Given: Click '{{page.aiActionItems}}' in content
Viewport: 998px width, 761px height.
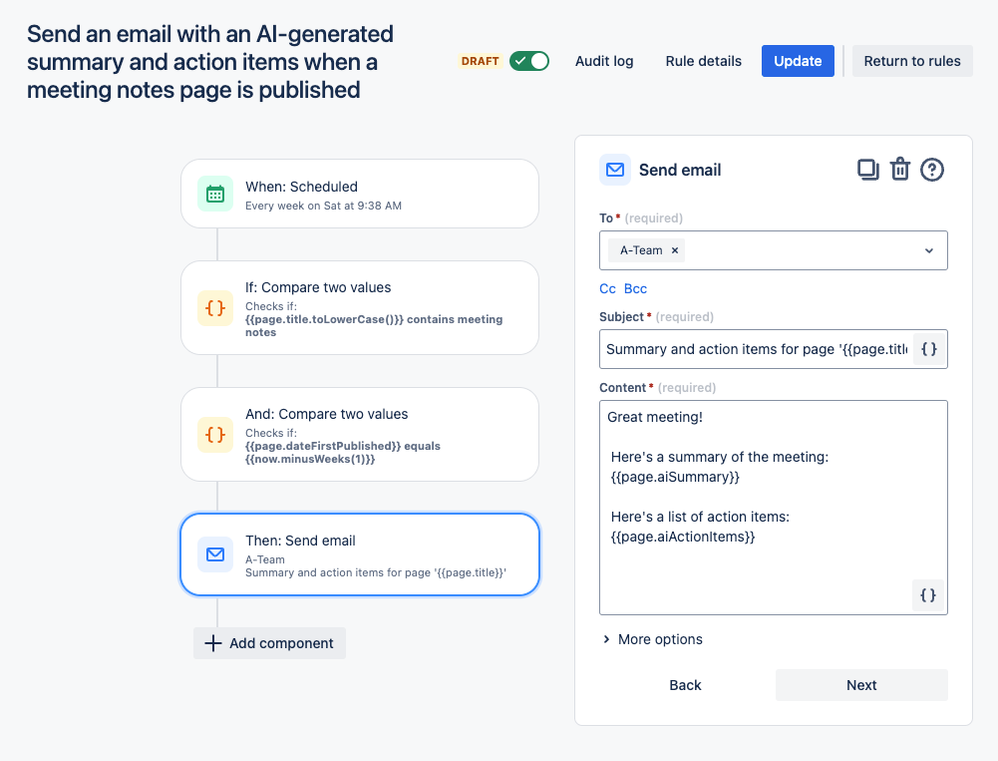Looking at the screenshot, I should coord(682,537).
